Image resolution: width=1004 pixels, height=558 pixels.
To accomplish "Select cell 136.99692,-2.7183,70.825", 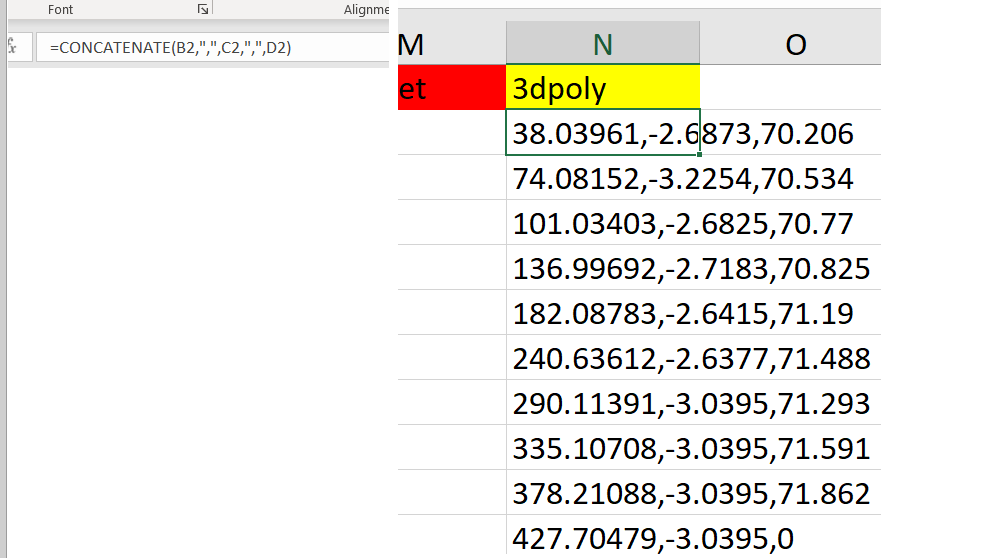I will [603, 267].
